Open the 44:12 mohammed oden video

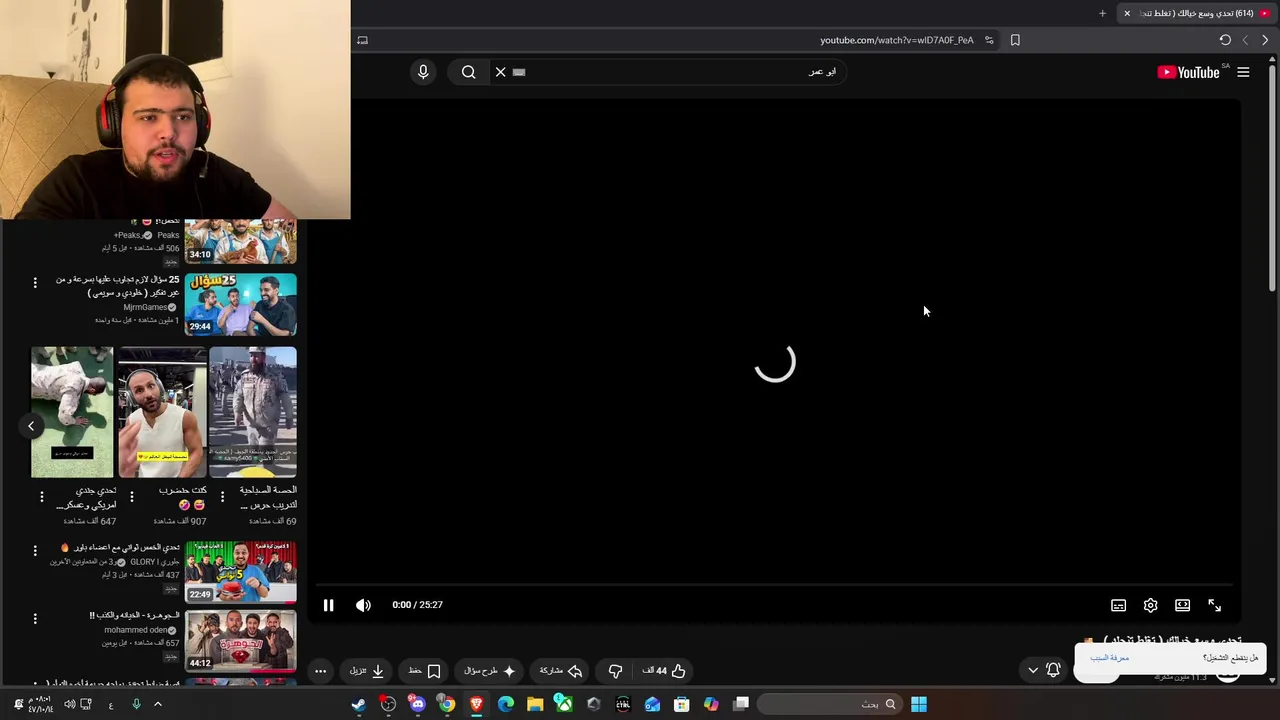point(240,640)
